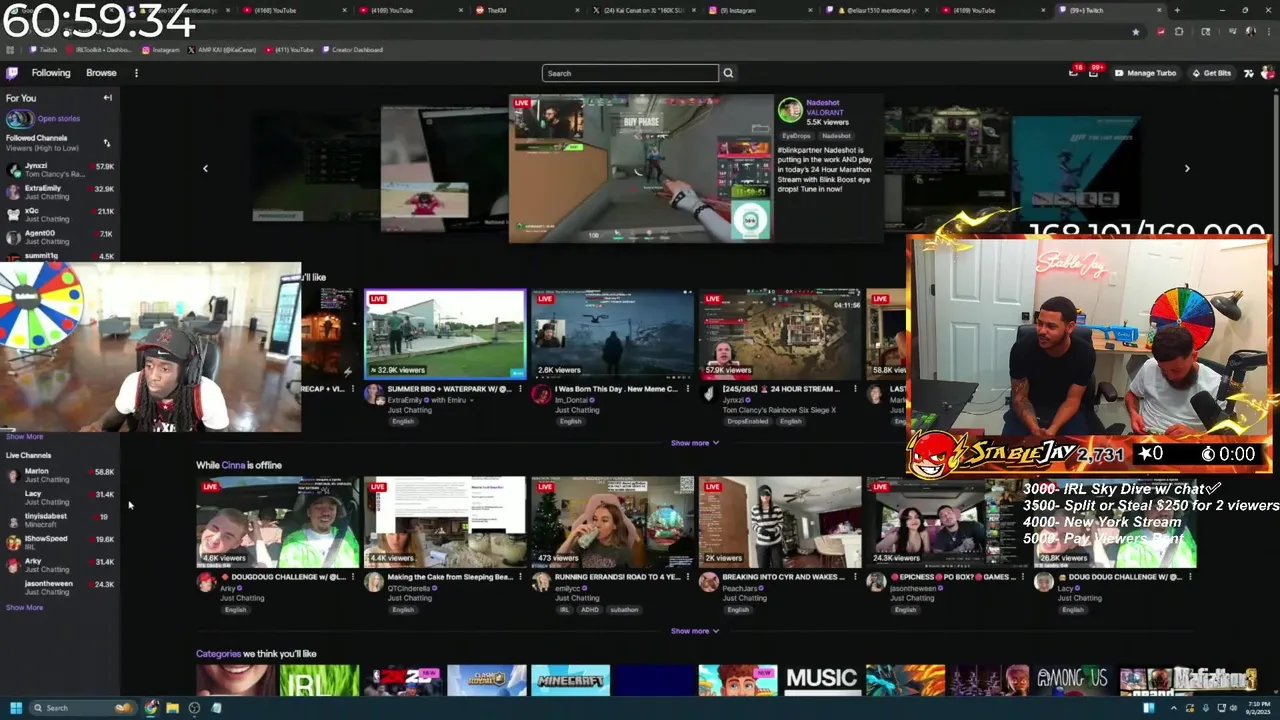This screenshot has width=1280, height=720.
Task: Open the three-dot more menu beside Browse
Action: [x=136, y=73]
